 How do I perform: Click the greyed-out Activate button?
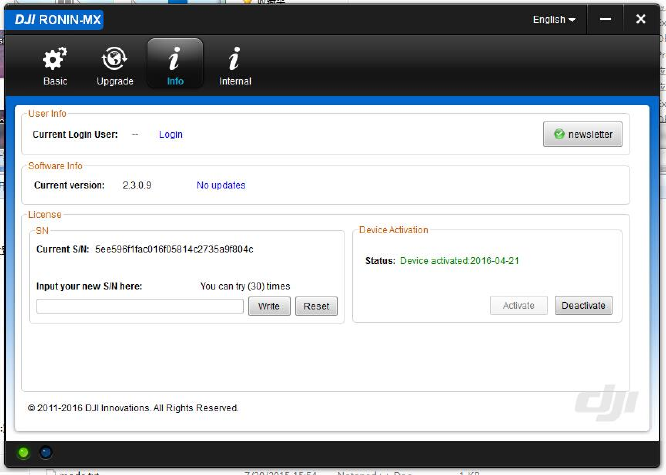[519, 305]
